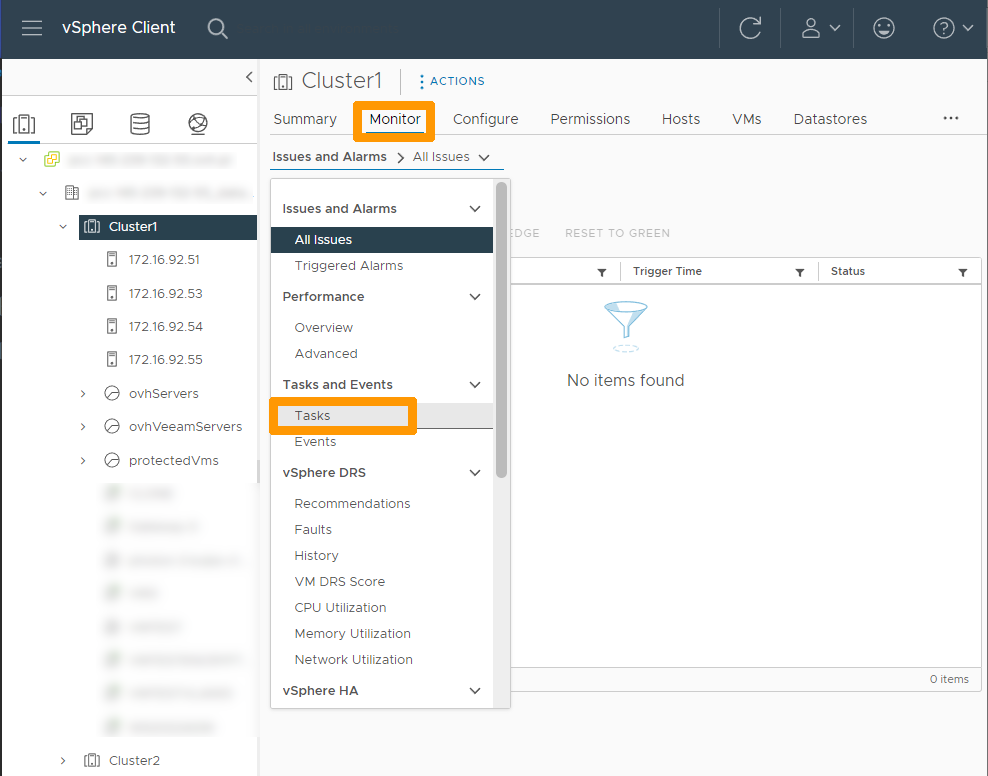This screenshot has width=988, height=776.
Task: Click the resource pool icon for protectedVms
Action: pyautogui.click(x=112, y=460)
